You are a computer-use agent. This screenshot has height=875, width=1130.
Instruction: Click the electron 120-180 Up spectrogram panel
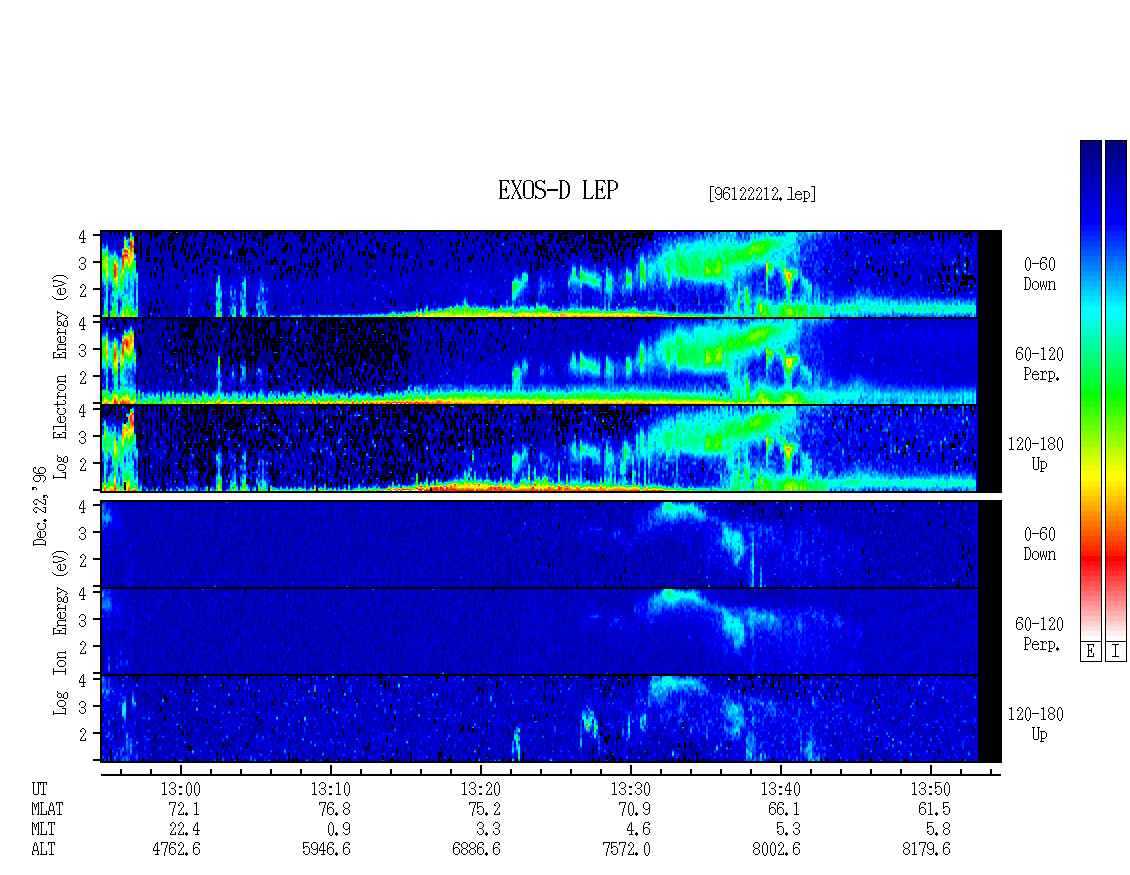551,448
